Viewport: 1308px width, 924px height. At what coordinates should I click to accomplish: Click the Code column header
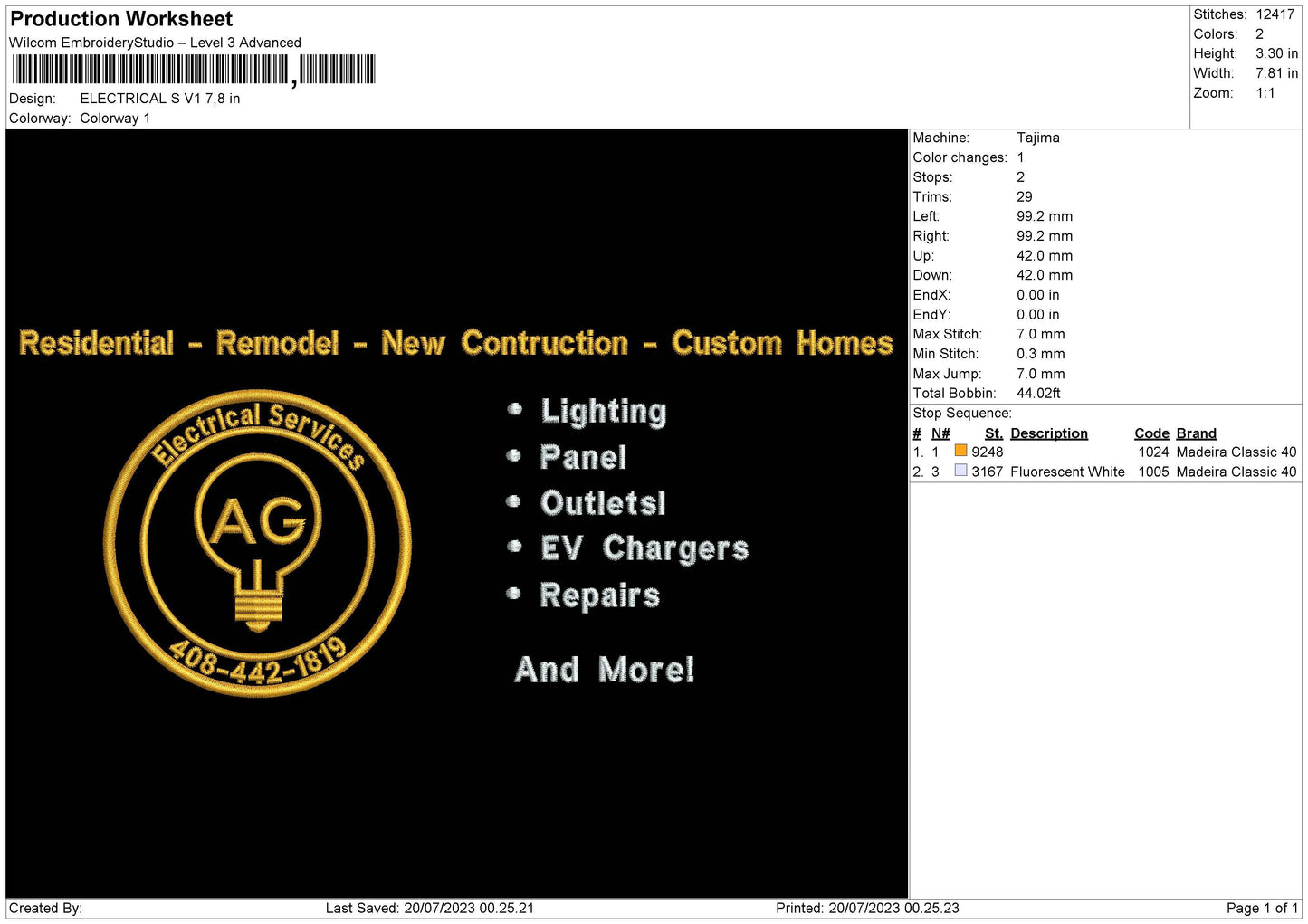(1151, 433)
